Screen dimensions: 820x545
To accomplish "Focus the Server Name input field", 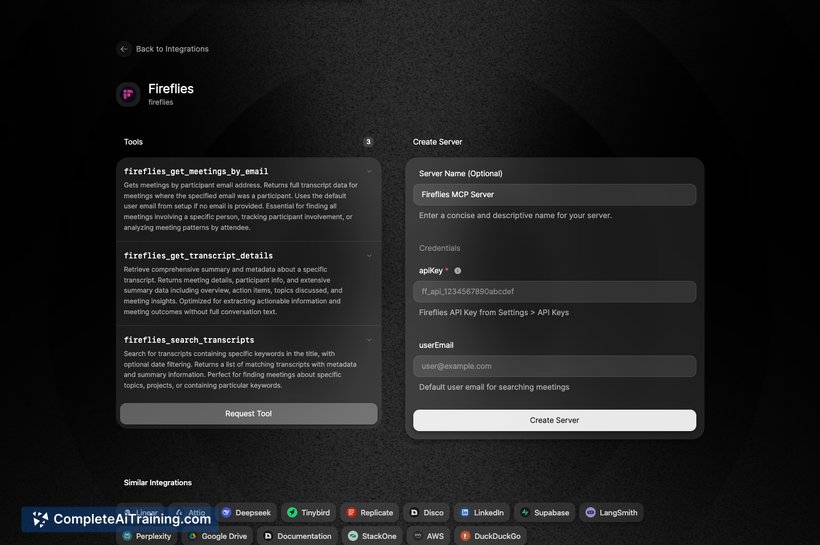I will (x=554, y=195).
